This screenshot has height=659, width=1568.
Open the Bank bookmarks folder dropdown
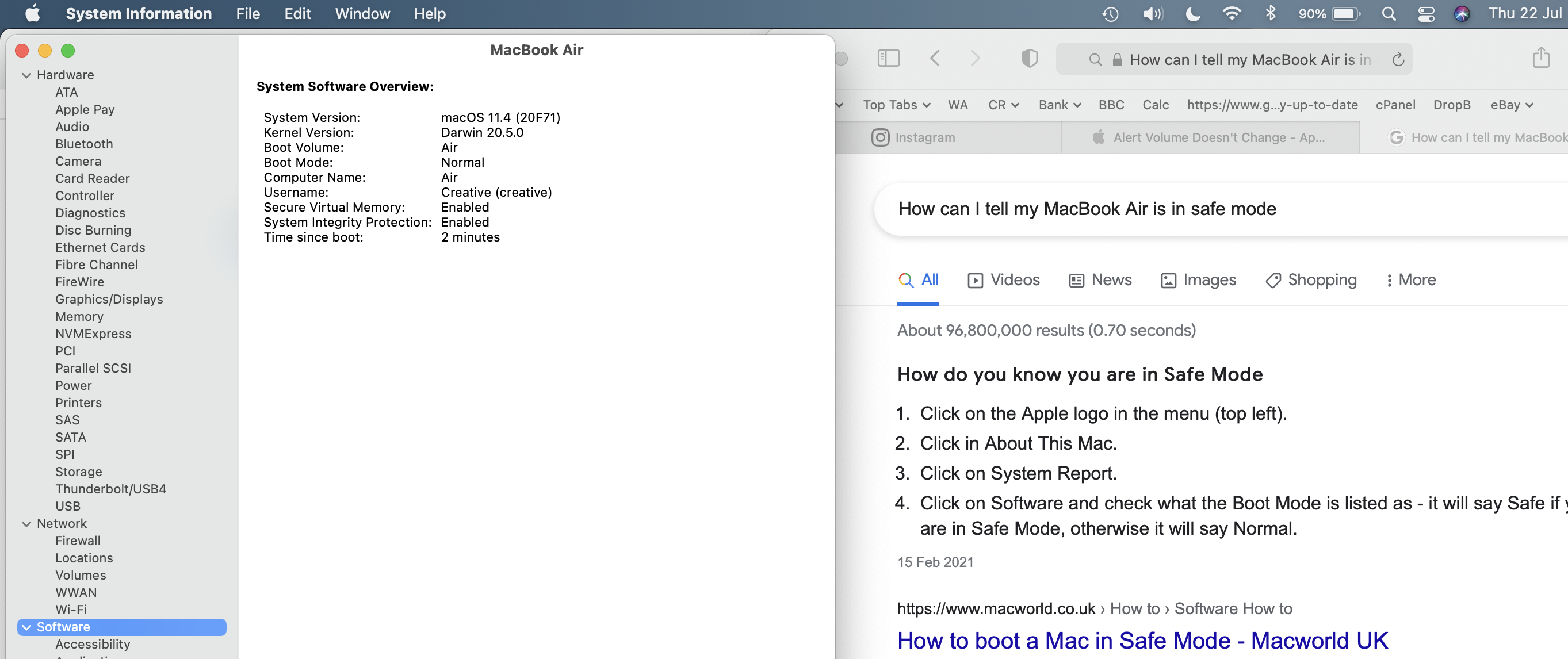1059,105
